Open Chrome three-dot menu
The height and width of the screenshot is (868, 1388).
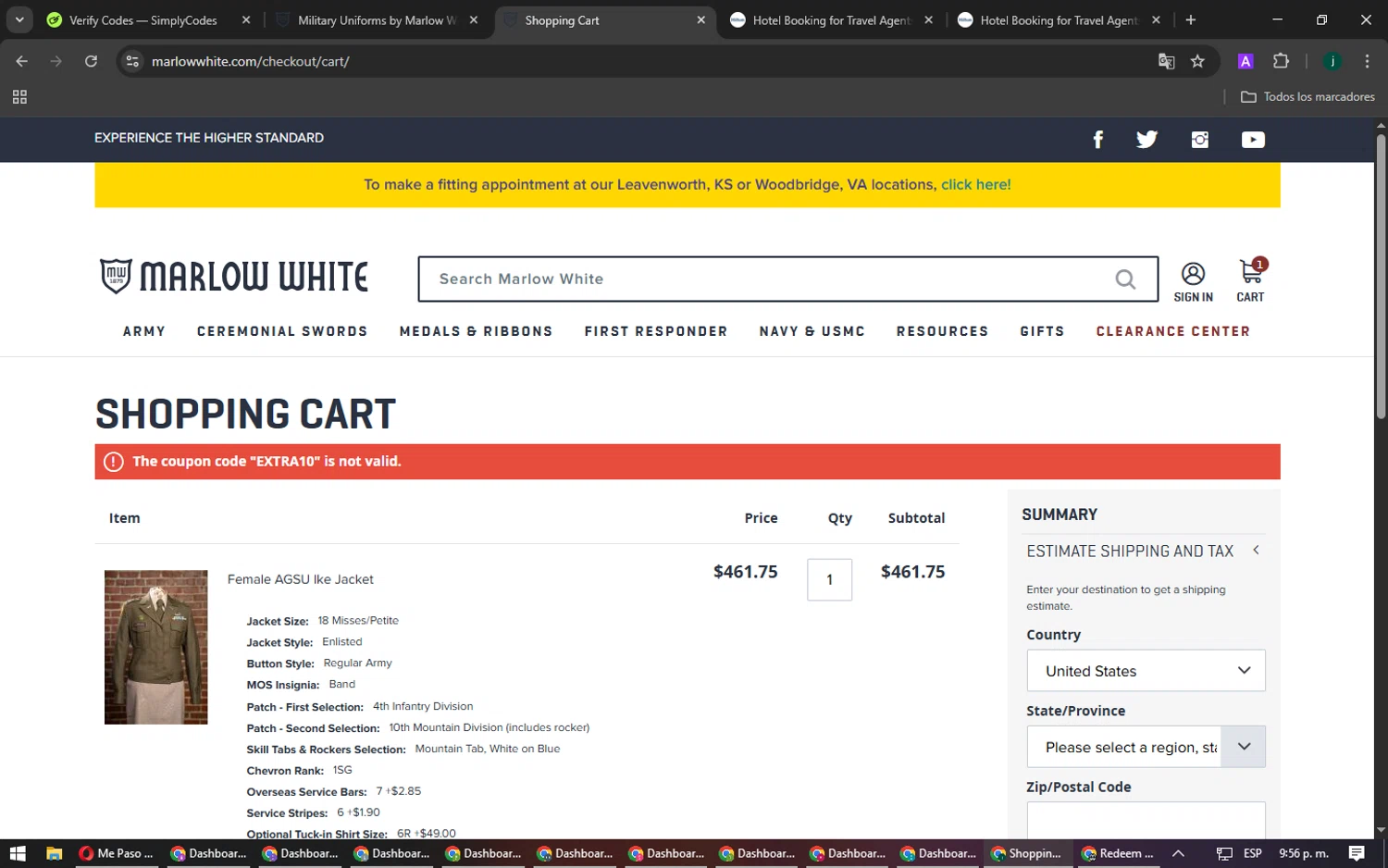point(1367,61)
